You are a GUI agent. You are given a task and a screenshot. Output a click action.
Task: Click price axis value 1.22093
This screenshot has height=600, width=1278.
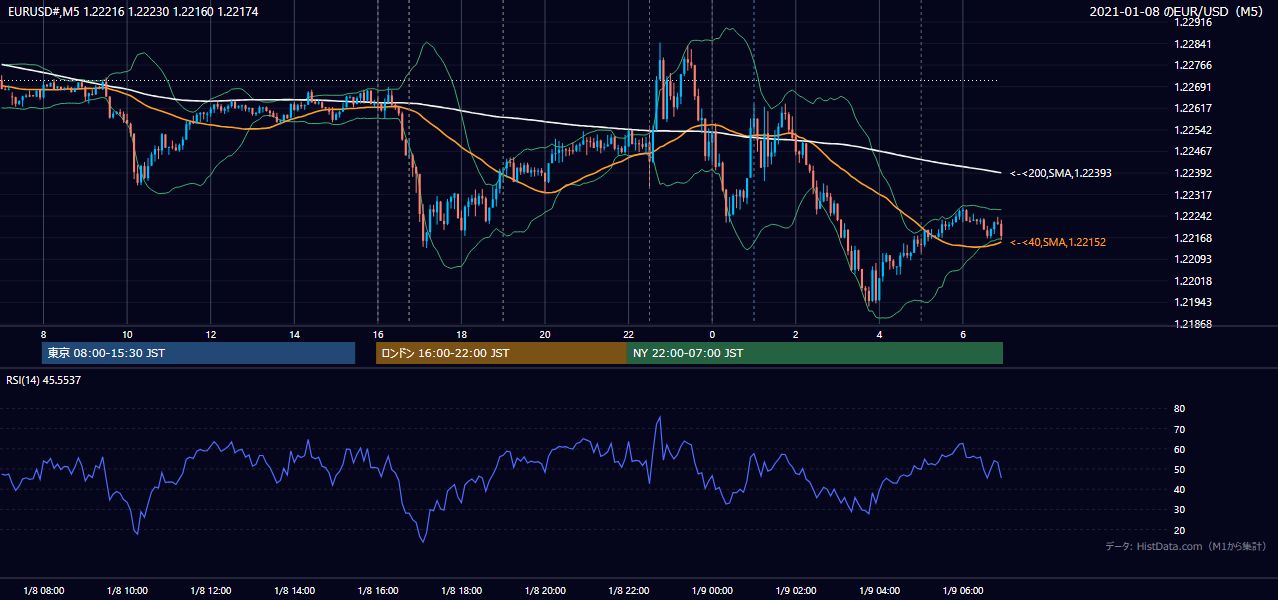[x=1193, y=259]
